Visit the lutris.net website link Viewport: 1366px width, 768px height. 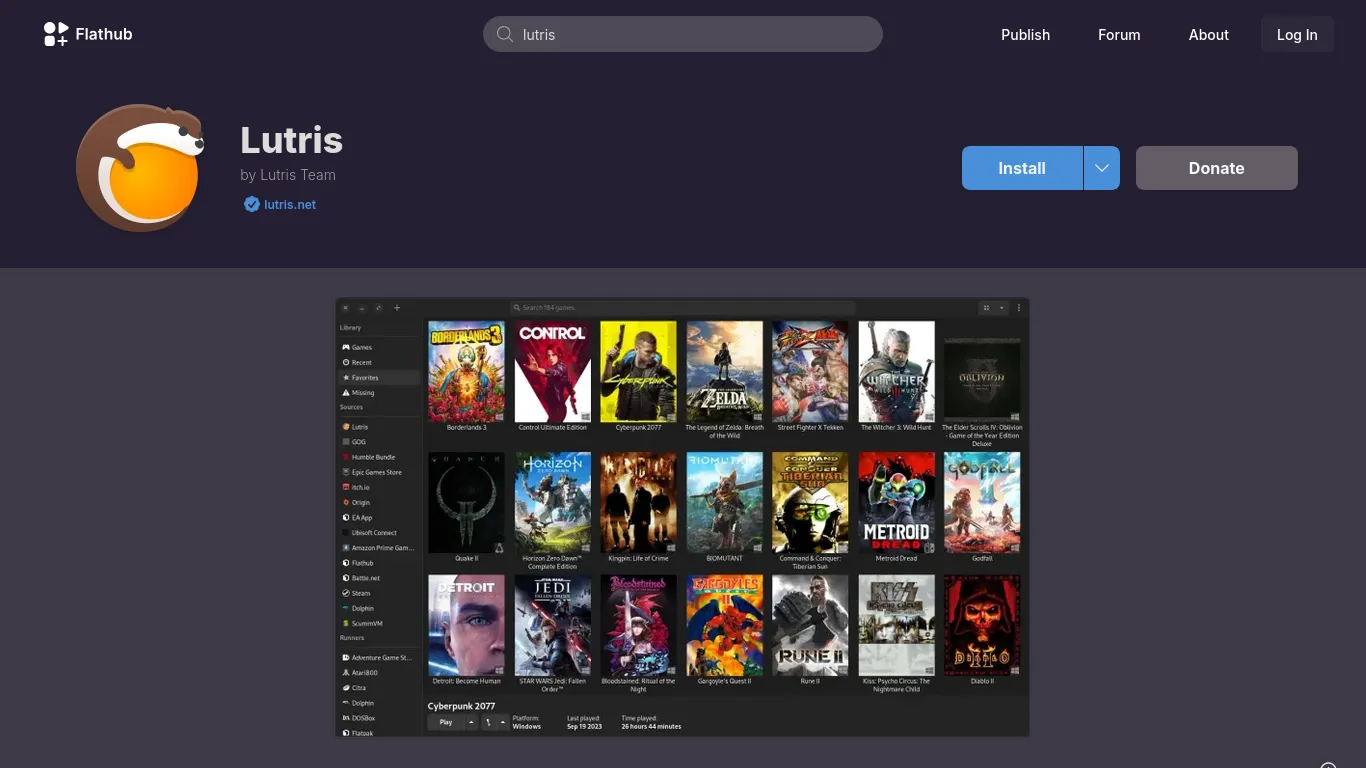pos(290,204)
